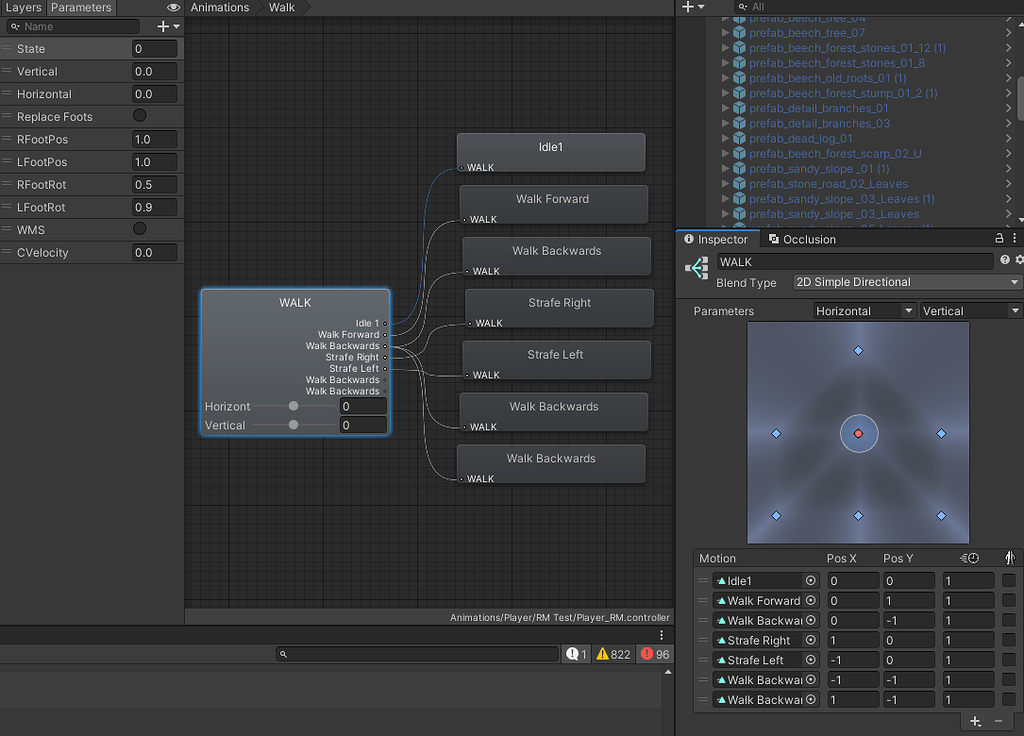1024x736 pixels.
Task: Switch to the Layers tab
Action: point(24,7)
